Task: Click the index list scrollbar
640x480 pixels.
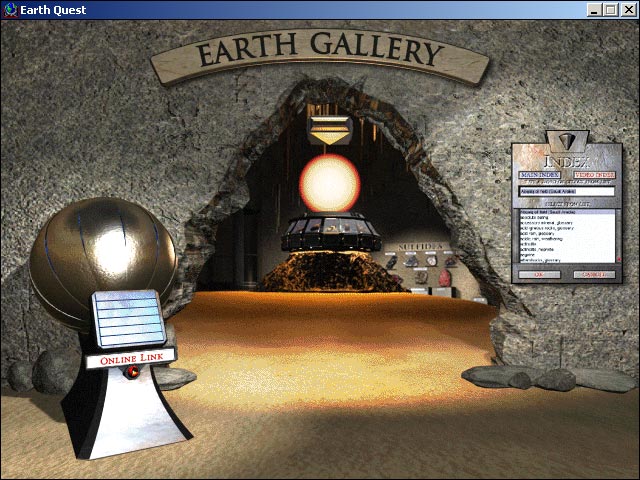Action: pyautogui.click(x=618, y=236)
